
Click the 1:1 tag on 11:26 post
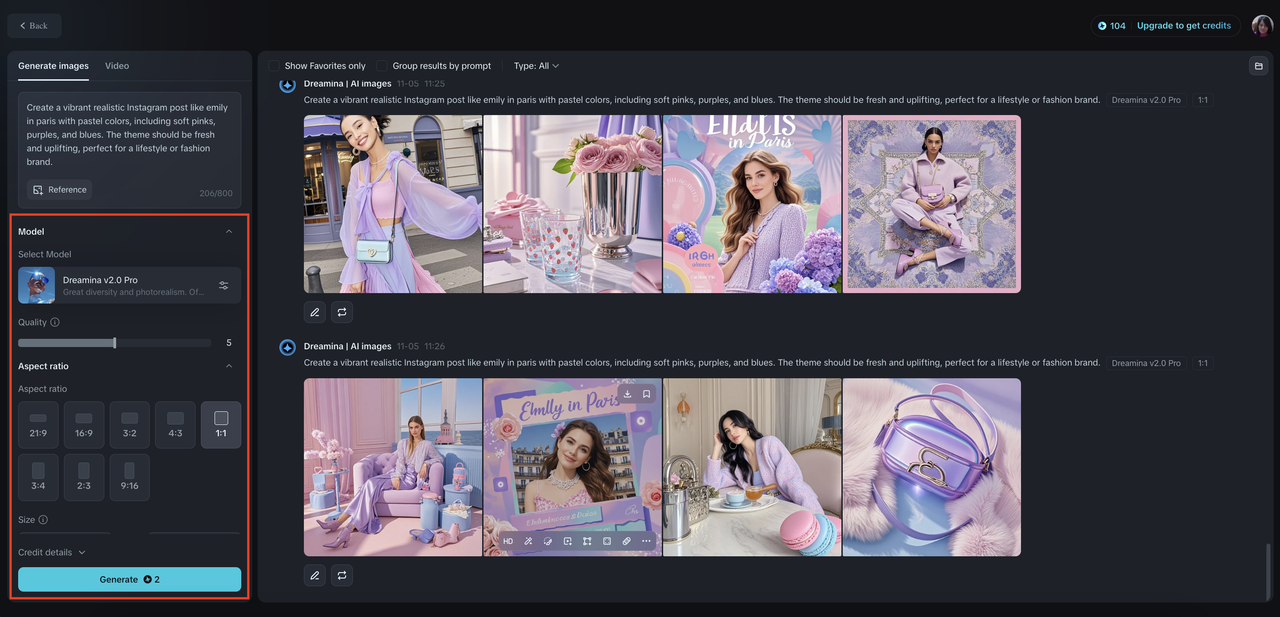point(1203,363)
